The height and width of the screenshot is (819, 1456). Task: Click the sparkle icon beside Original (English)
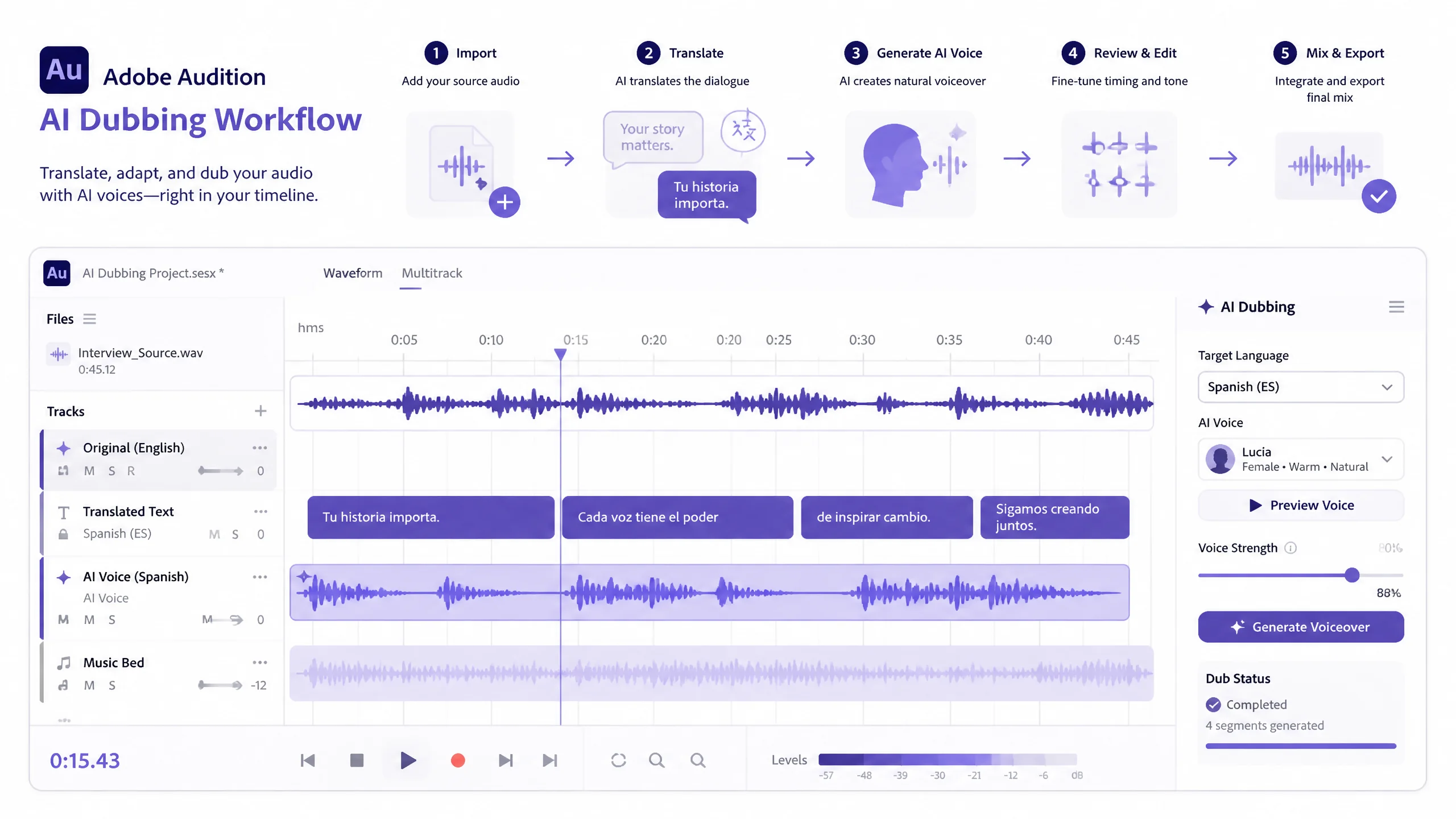coord(64,448)
